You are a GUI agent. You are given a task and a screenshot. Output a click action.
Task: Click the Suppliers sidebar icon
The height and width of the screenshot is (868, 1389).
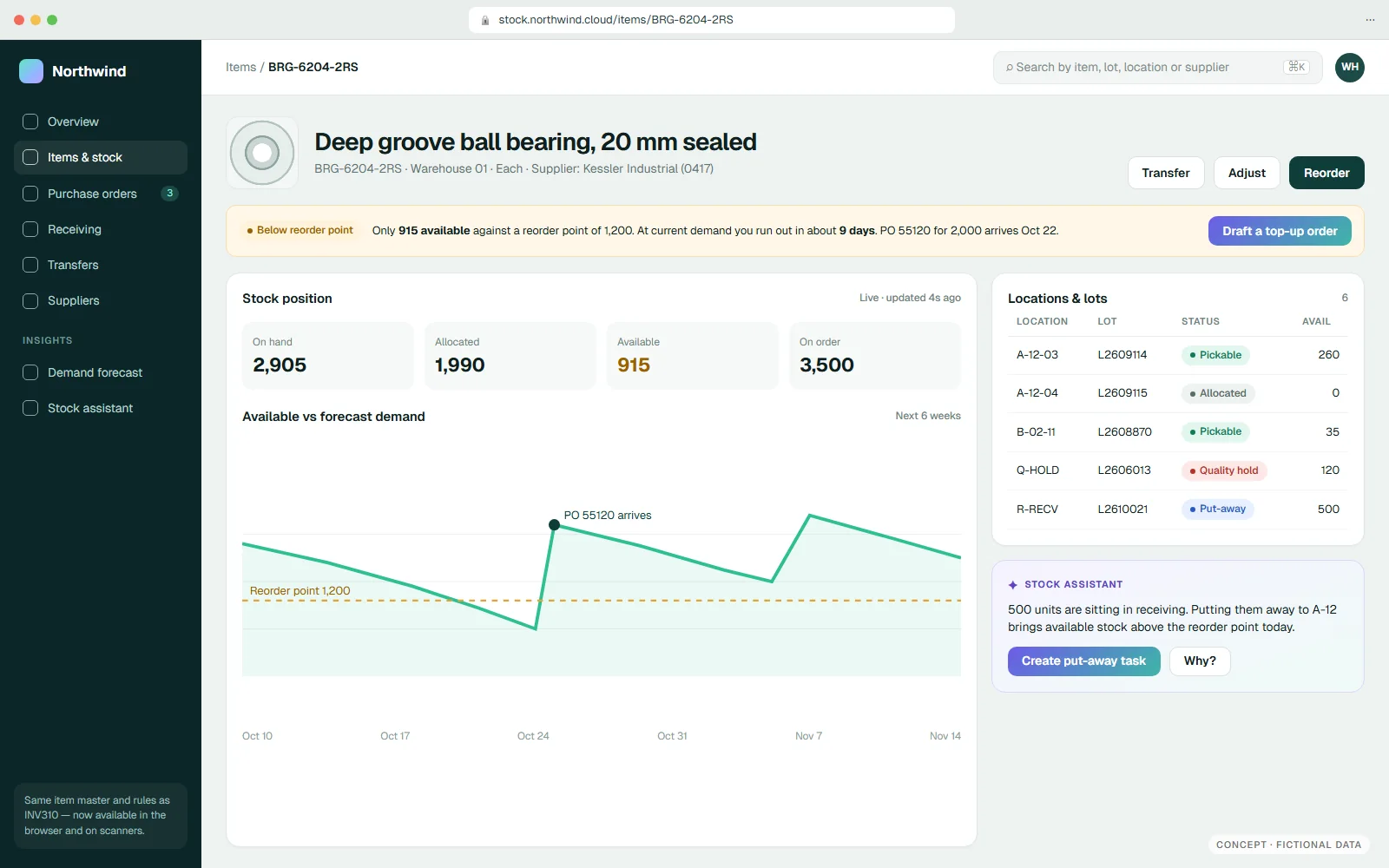click(30, 300)
